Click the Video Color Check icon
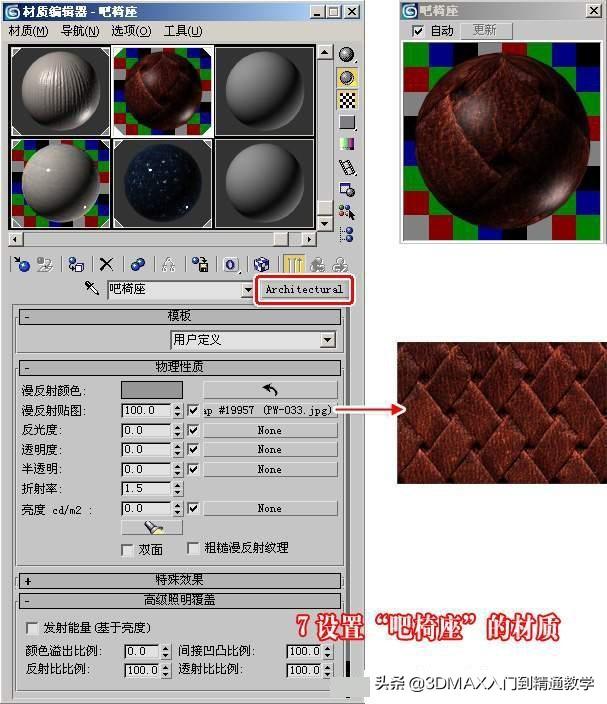This screenshot has height=704, width=607. (x=347, y=144)
